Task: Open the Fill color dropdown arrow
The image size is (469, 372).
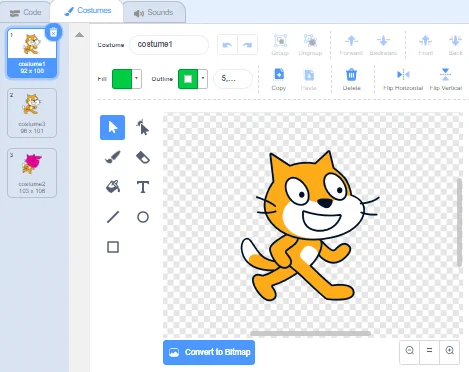Action: tap(136, 79)
